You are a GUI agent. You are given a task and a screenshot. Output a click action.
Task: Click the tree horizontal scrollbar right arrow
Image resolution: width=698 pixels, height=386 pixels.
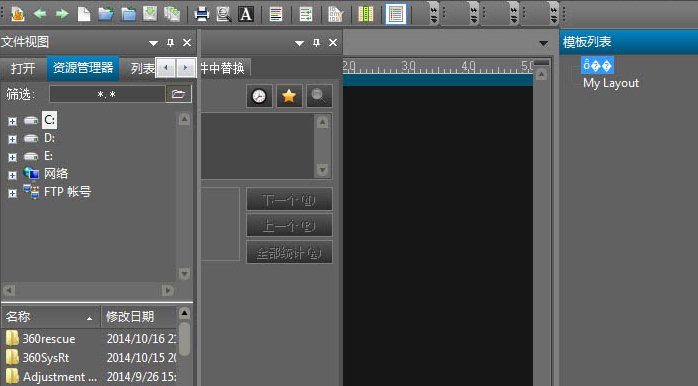pos(168,291)
